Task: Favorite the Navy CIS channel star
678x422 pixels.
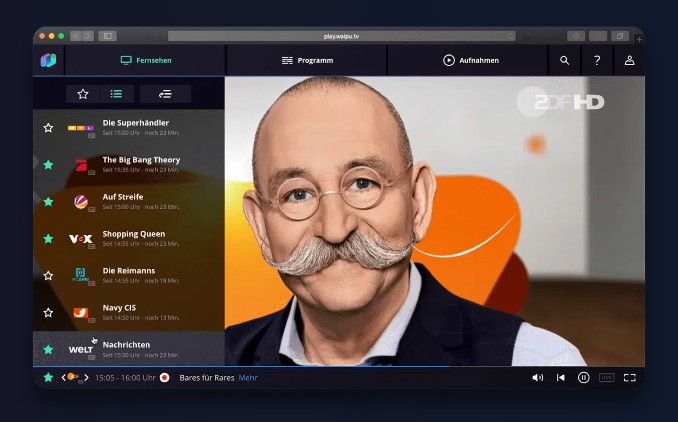Action: [x=48, y=313]
